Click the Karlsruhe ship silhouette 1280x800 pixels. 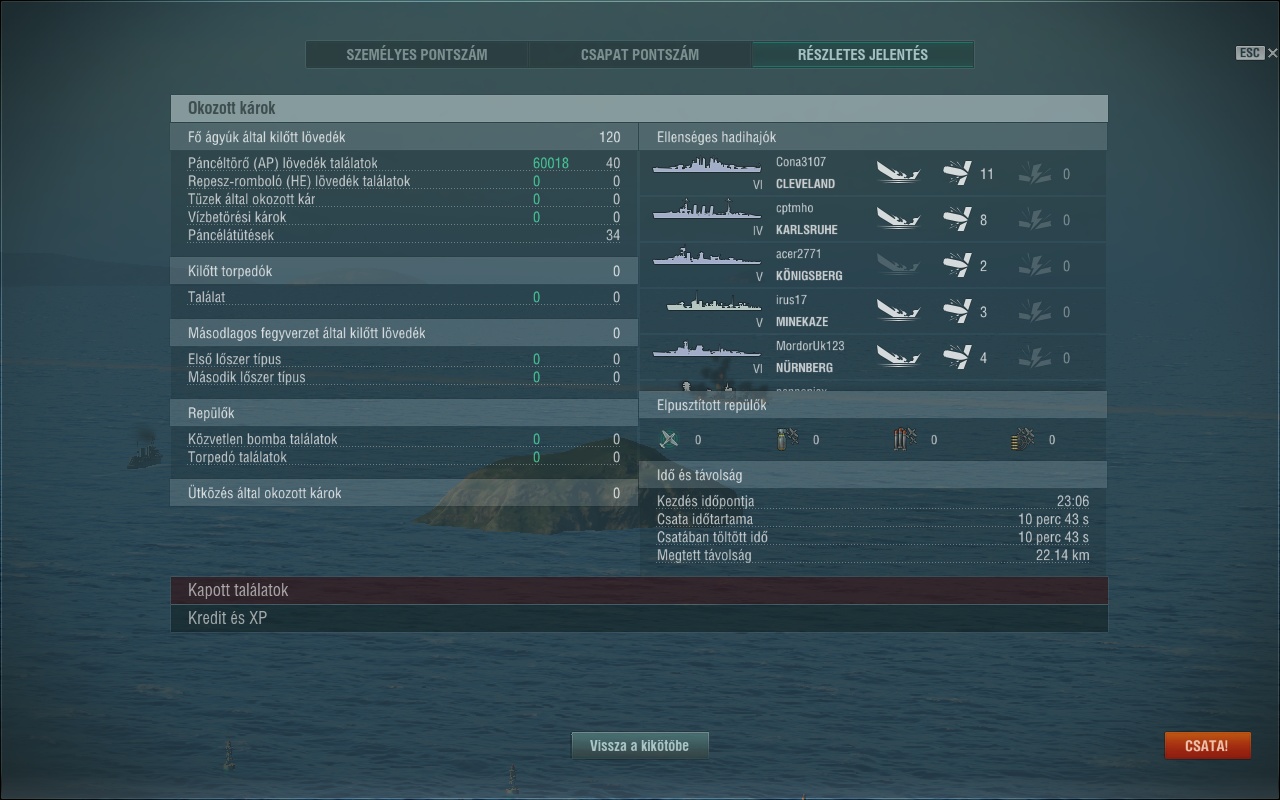click(x=706, y=211)
